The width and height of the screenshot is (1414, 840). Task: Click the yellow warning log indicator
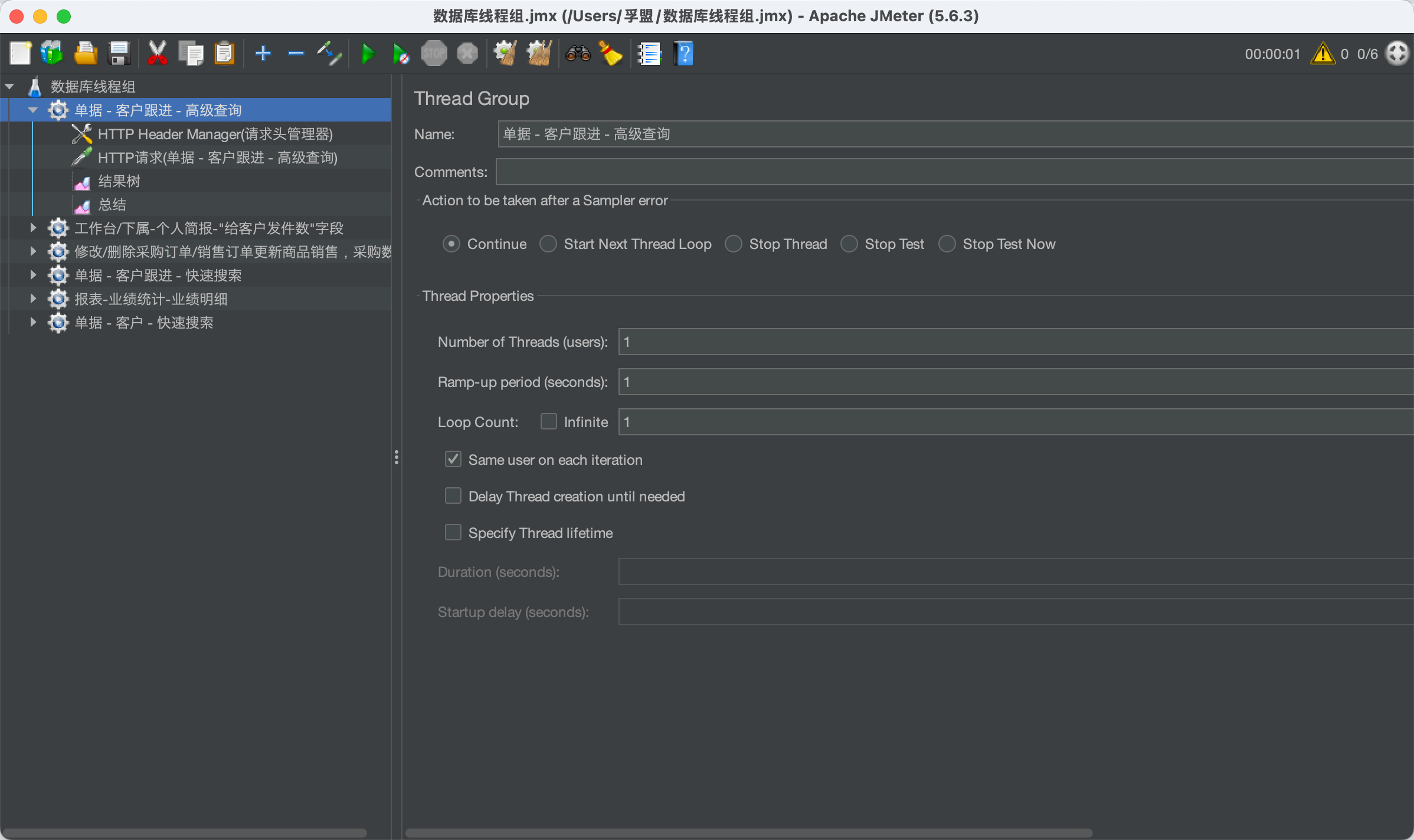click(x=1323, y=54)
